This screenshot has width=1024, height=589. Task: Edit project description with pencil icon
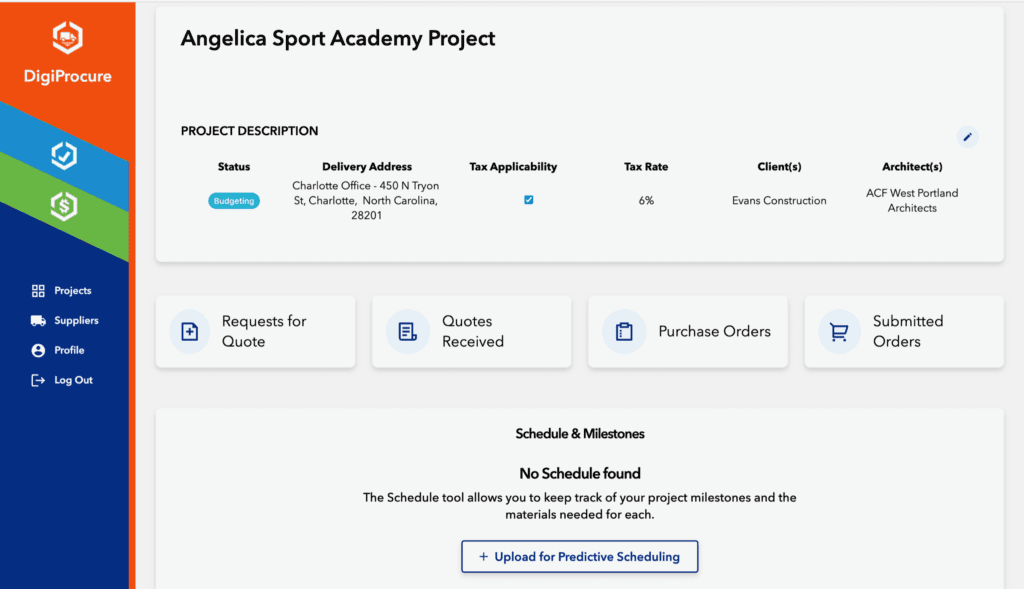pos(967,137)
